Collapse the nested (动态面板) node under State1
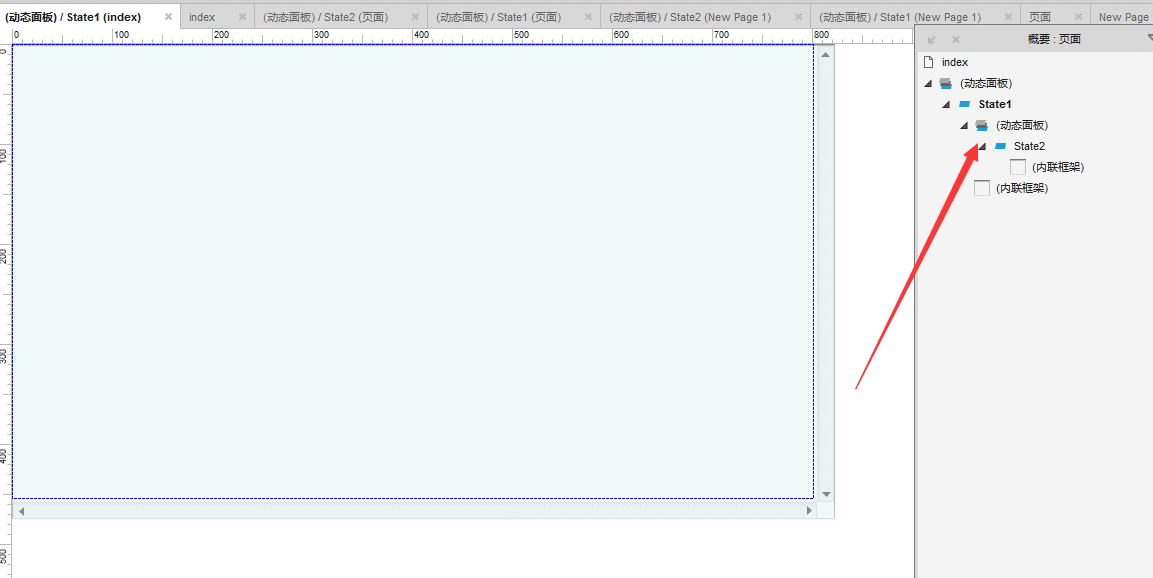This screenshot has width=1153, height=578. [x=964, y=126]
